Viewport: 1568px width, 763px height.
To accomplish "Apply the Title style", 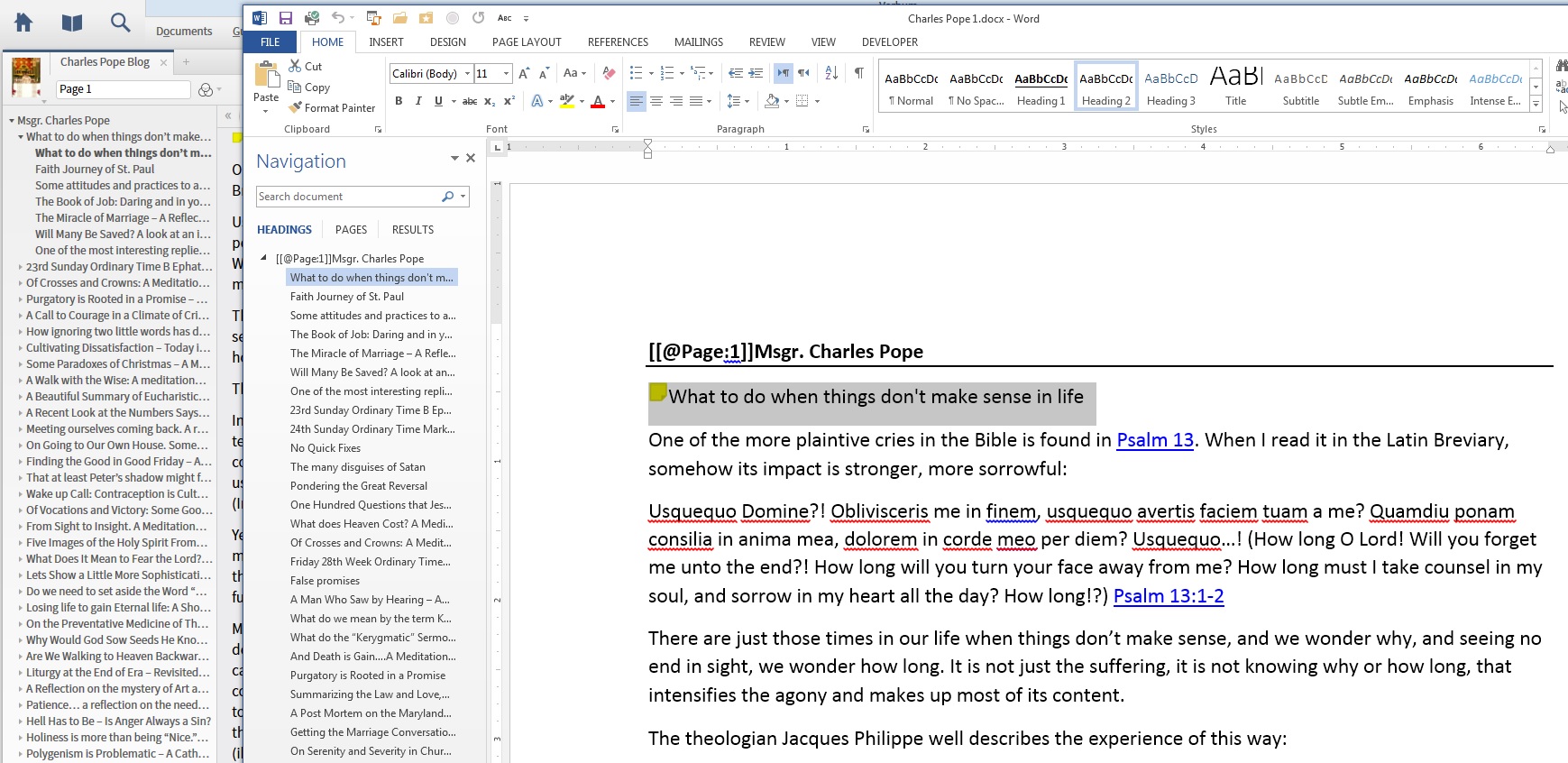I will 1235,87.
